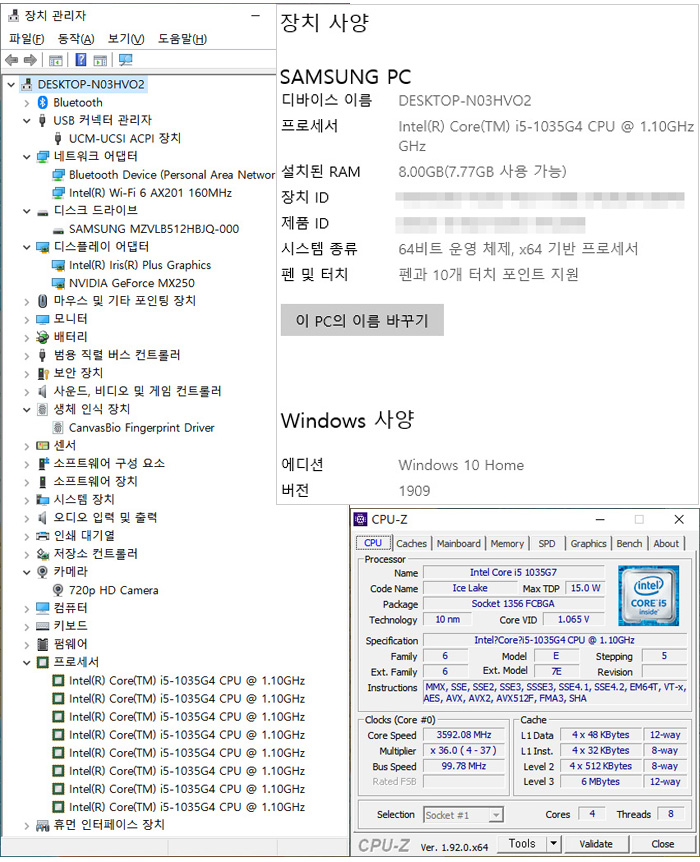The width and height of the screenshot is (700, 862).
Task: Click the storage controller (저장소 컨트롤러) icon
Action: click(x=42, y=554)
